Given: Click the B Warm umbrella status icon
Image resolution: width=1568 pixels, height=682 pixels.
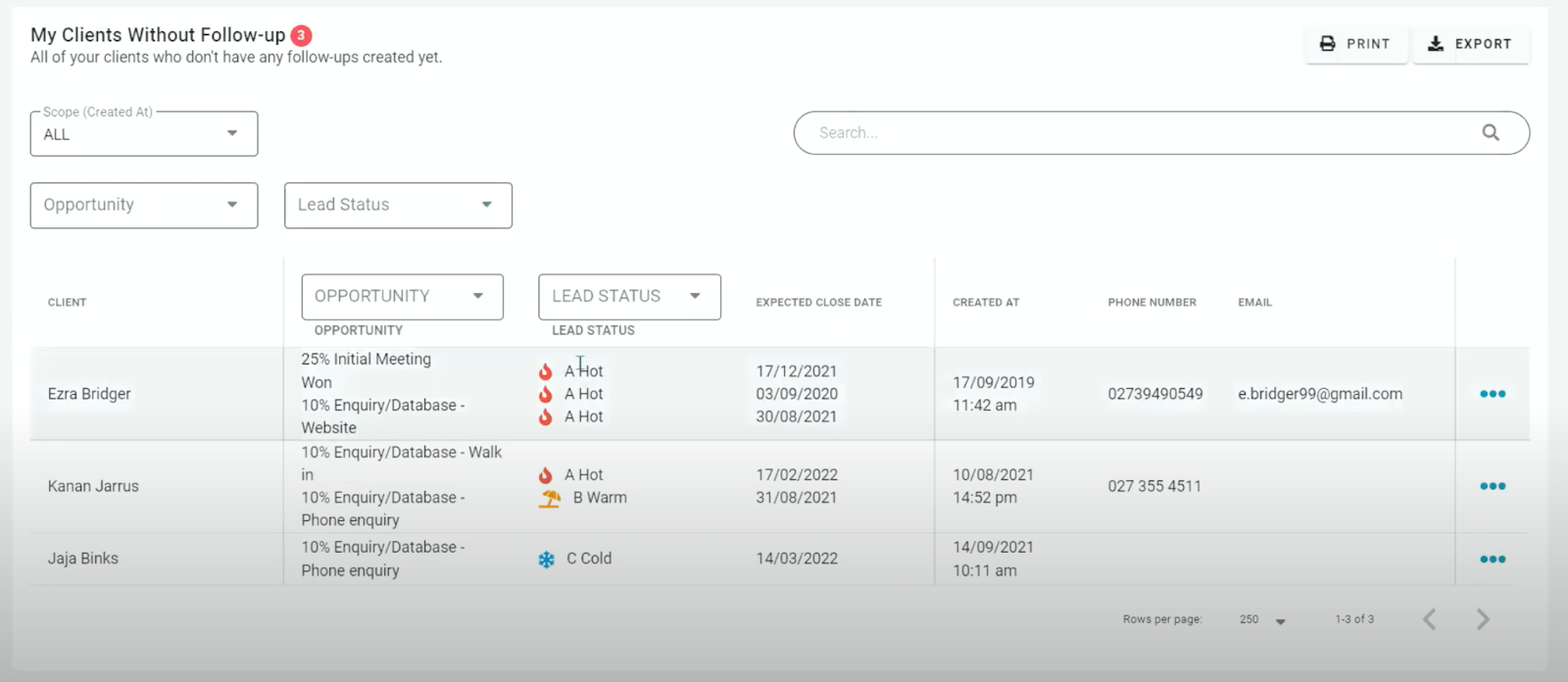Looking at the screenshot, I should coord(550,499).
